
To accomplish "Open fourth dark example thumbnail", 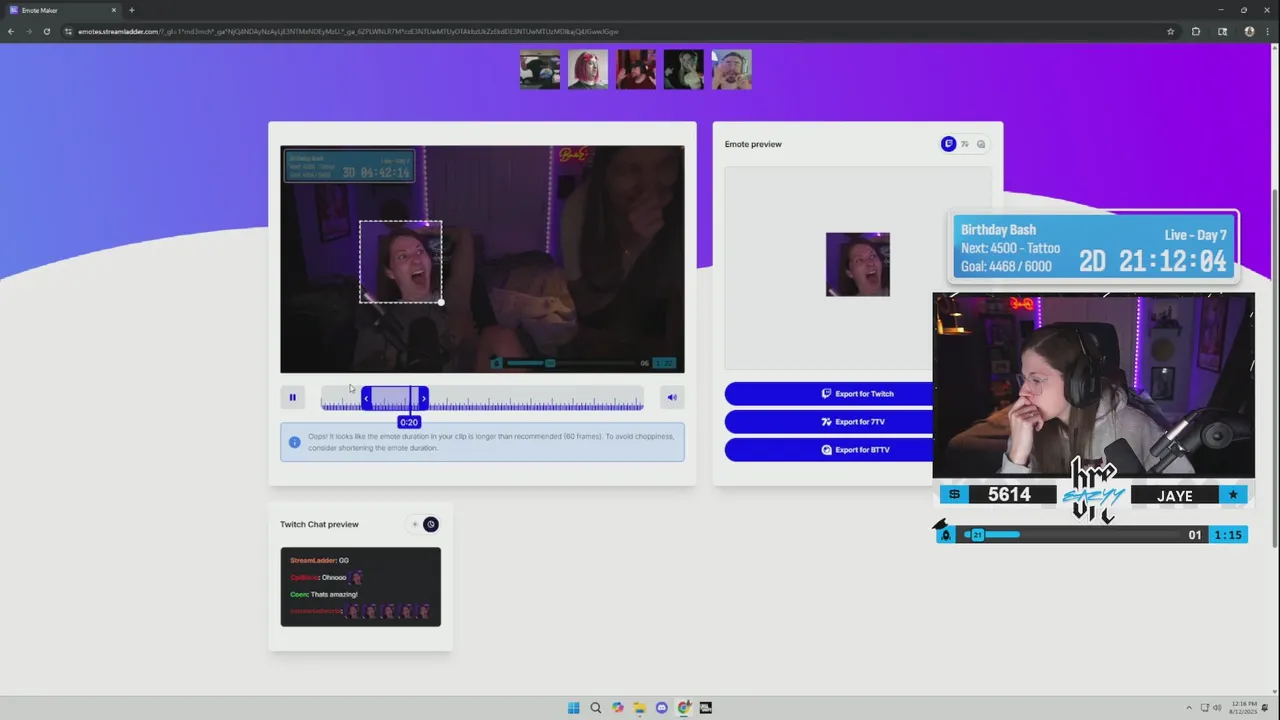I will (684, 70).
